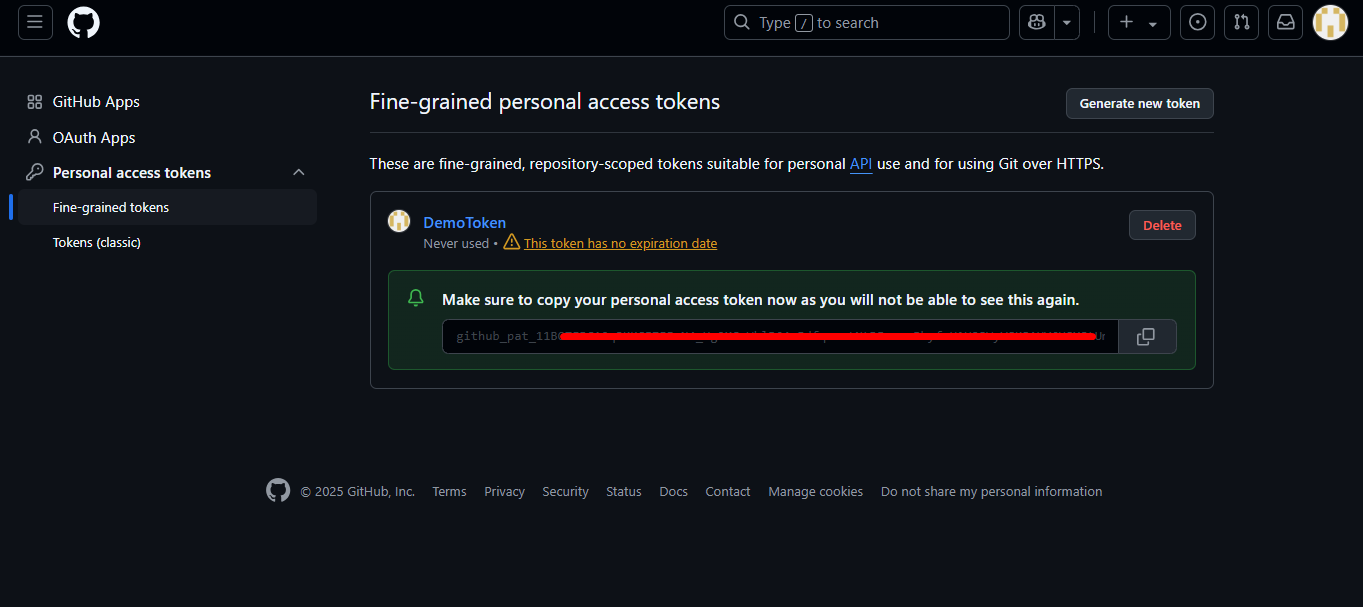This screenshot has height=607, width=1363.
Task: Select Tokens (classic) in sidebar
Action: click(x=97, y=243)
